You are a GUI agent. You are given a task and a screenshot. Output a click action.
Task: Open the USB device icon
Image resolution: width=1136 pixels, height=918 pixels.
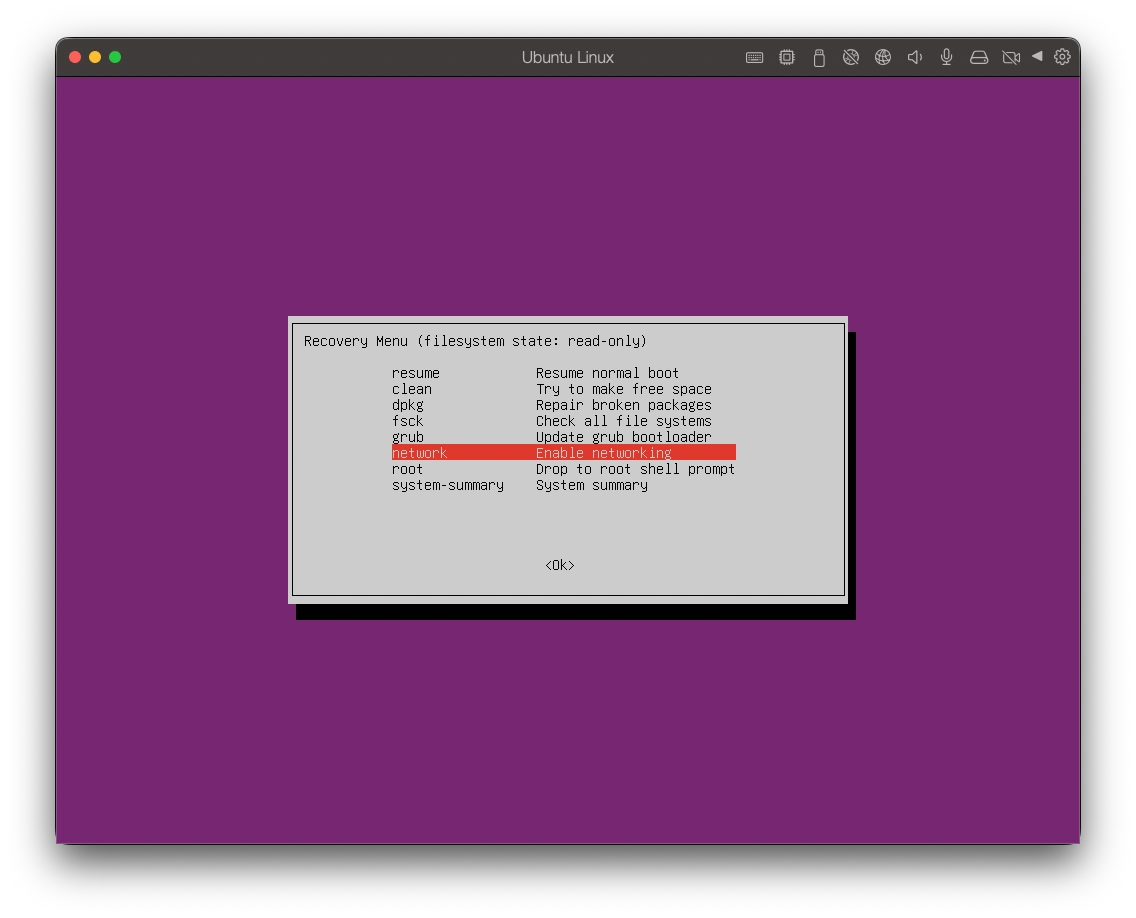819,58
